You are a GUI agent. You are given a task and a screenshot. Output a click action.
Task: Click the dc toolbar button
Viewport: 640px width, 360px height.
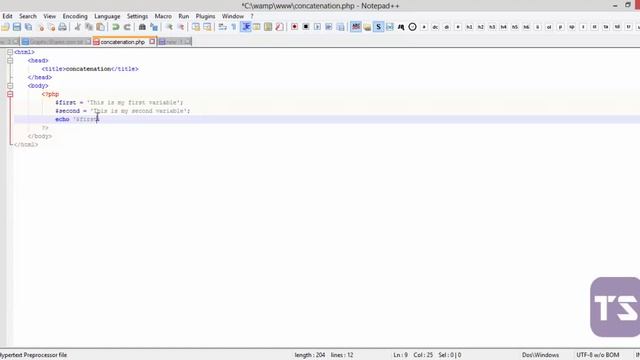[435, 27]
